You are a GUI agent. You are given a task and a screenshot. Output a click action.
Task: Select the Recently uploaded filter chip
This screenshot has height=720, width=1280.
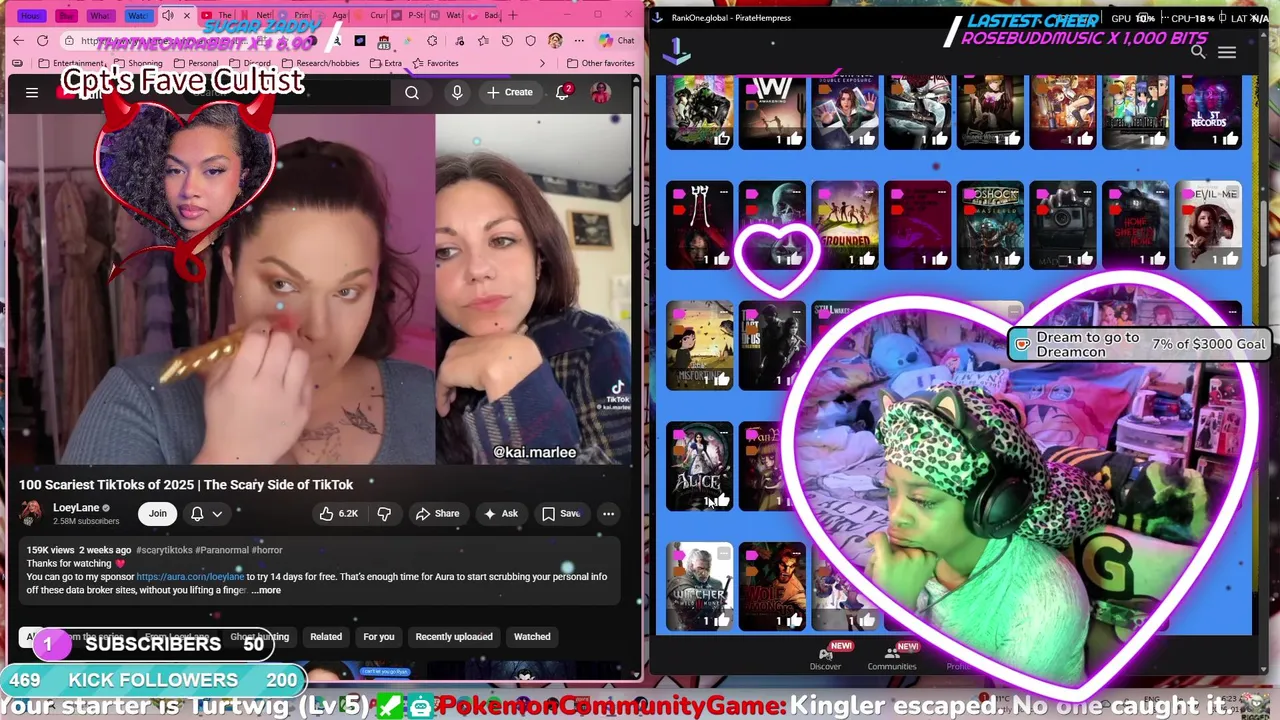click(454, 637)
